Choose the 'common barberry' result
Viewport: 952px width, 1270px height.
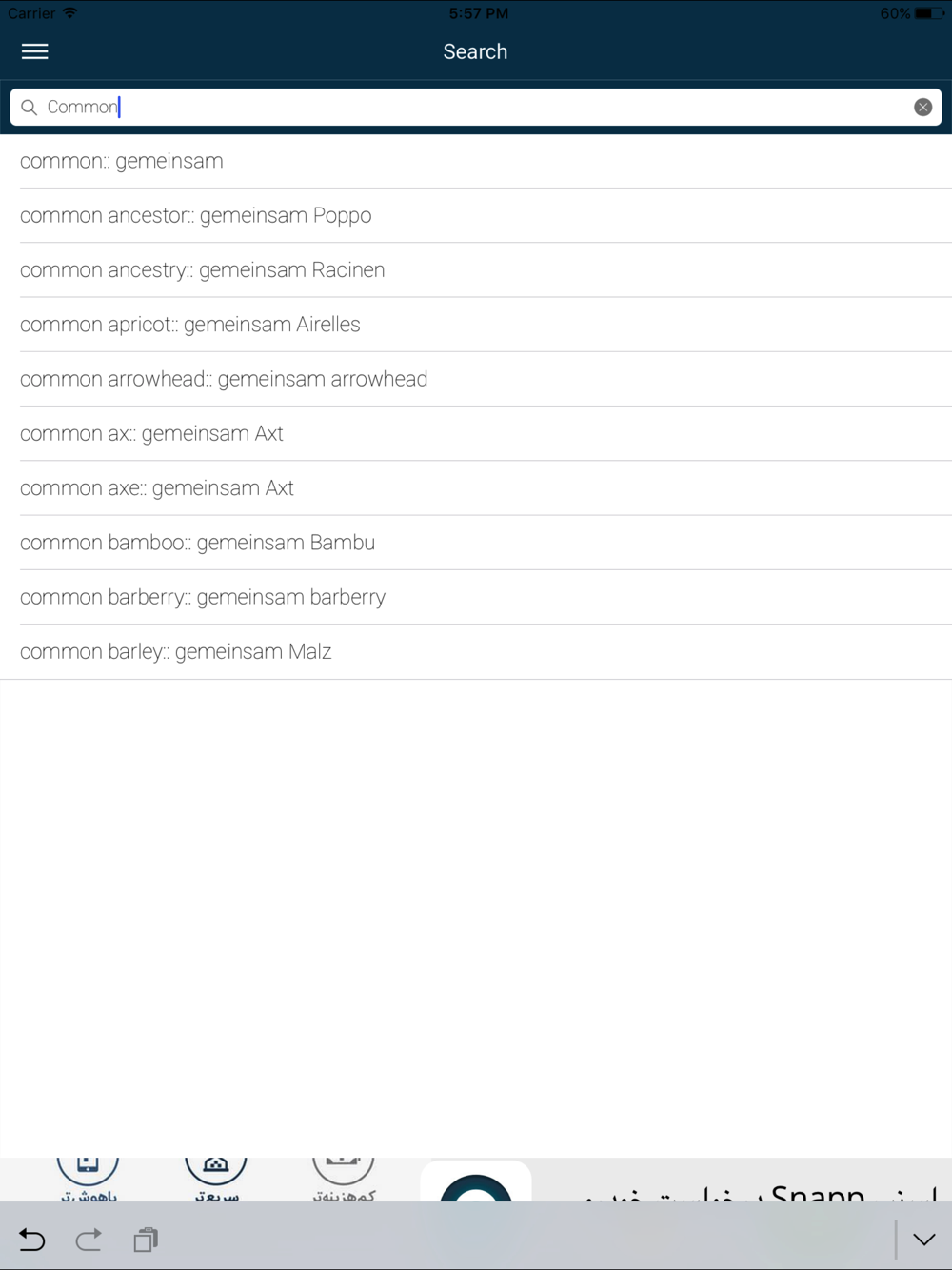coord(476,597)
